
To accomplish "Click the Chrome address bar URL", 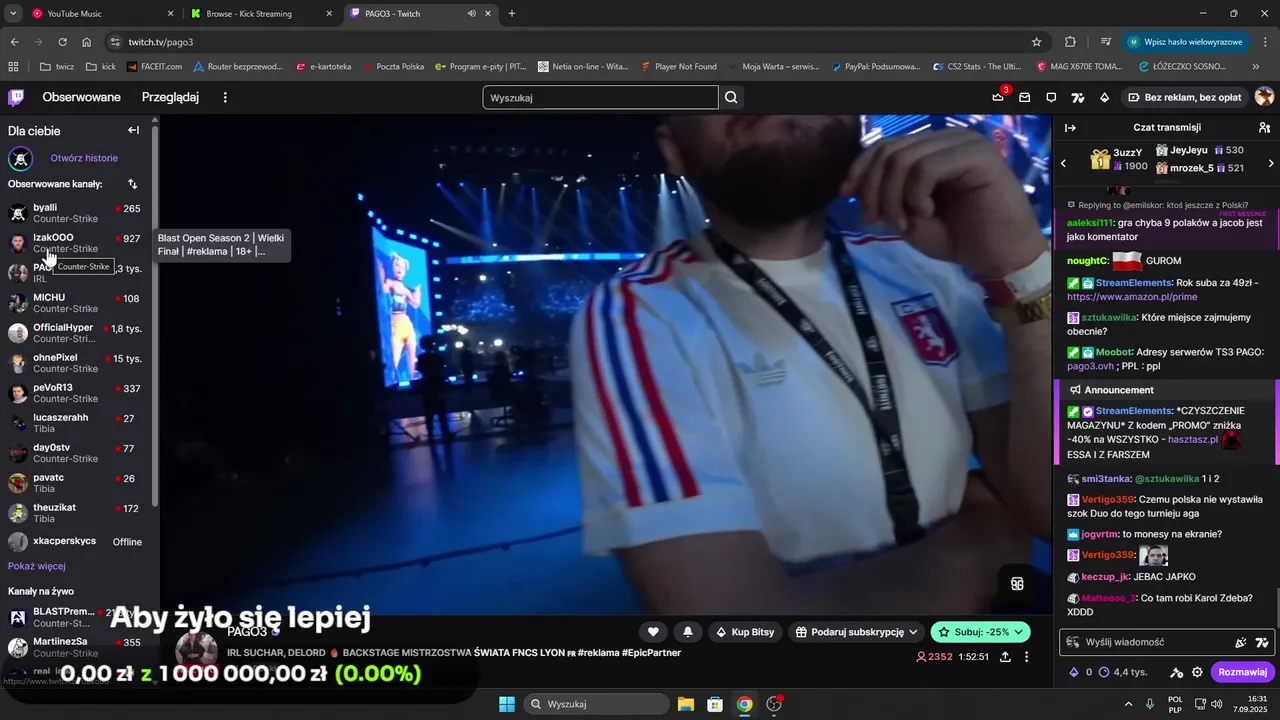I will pyautogui.click(x=161, y=42).
